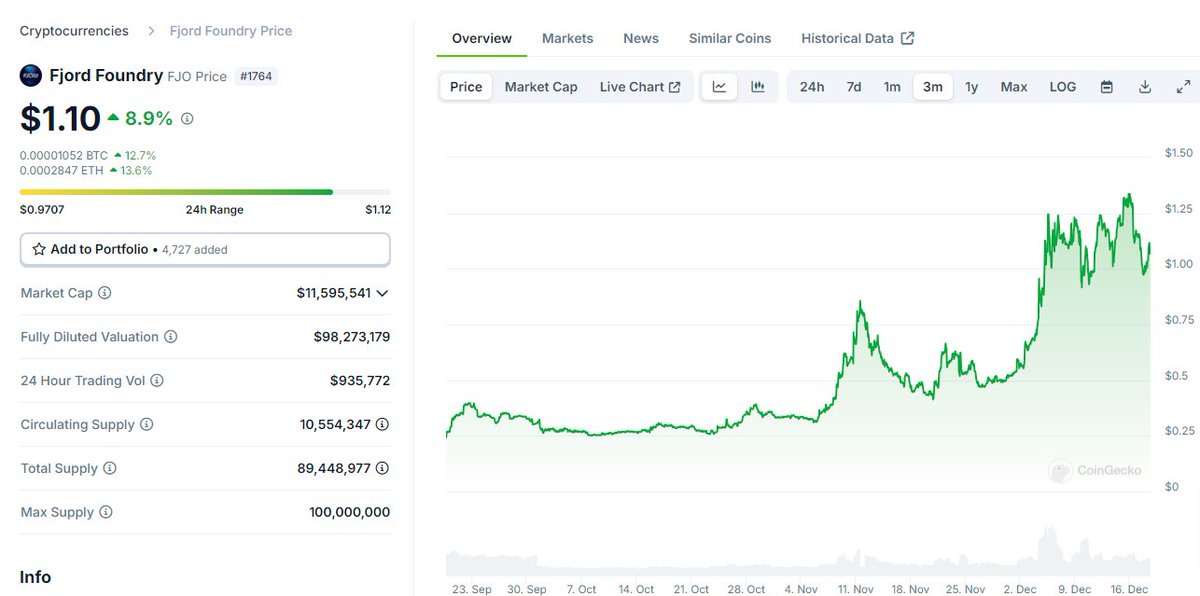Open the Overview tab
The image size is (1200, 596).
[482, 38]
